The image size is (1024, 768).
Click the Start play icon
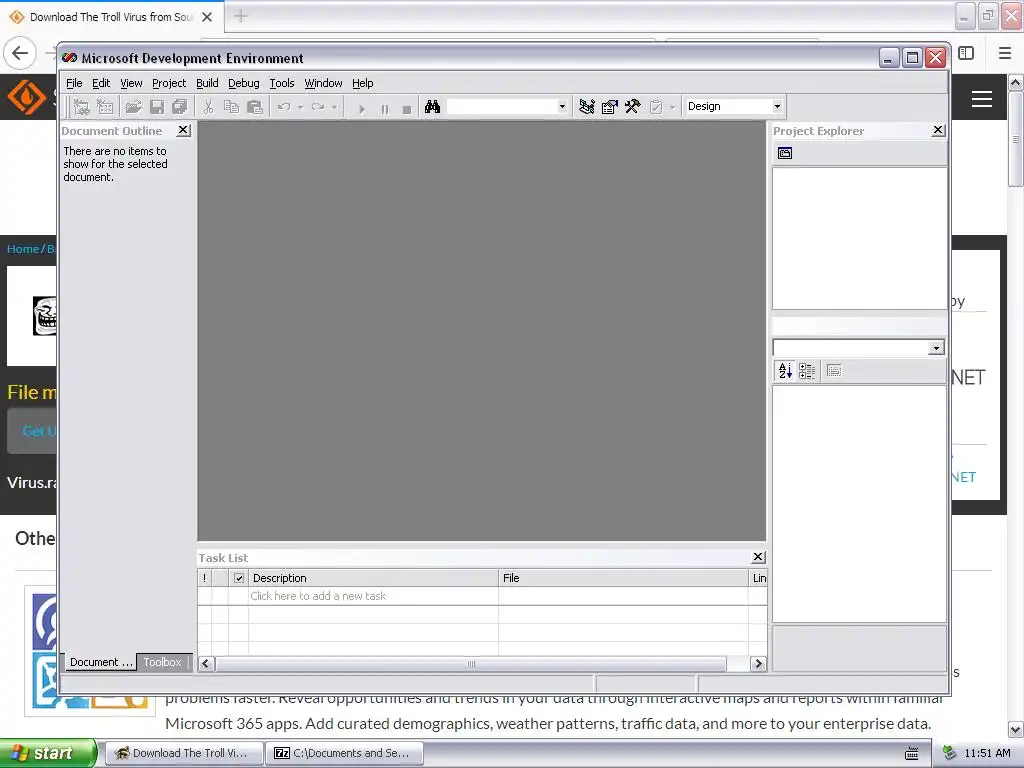coord(362,109)
